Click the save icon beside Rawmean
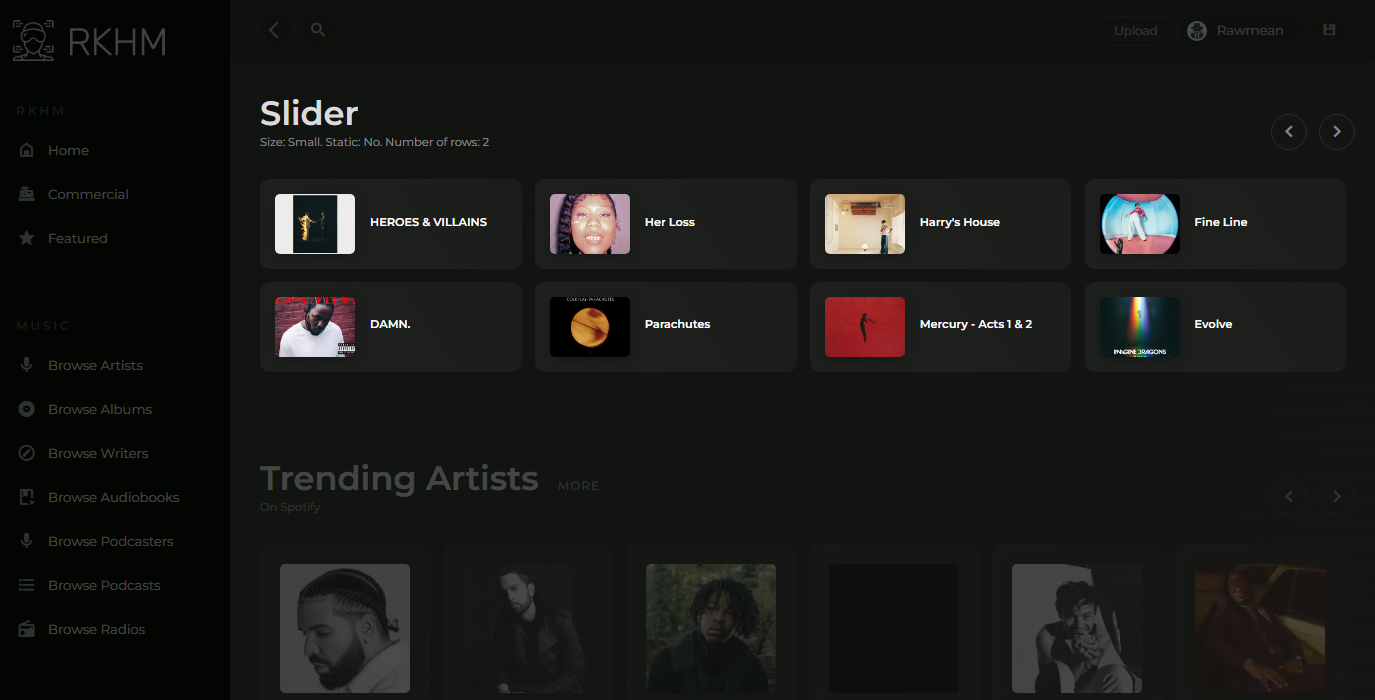Image resolution: width=1375 pixels, height=700 pixels. (1329, 30)
